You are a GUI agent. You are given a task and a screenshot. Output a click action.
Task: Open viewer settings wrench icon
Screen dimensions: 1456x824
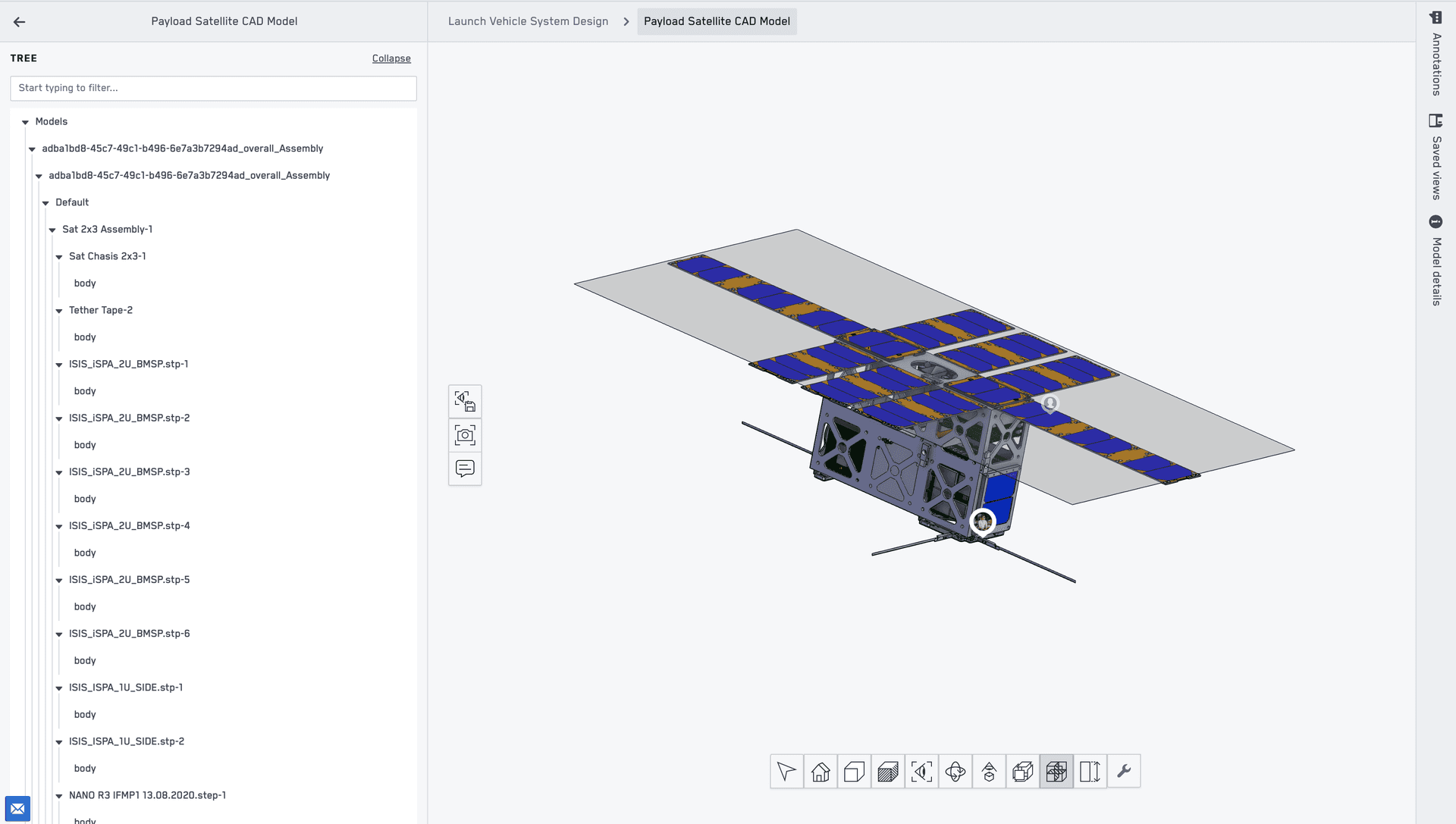(1124, 772)
